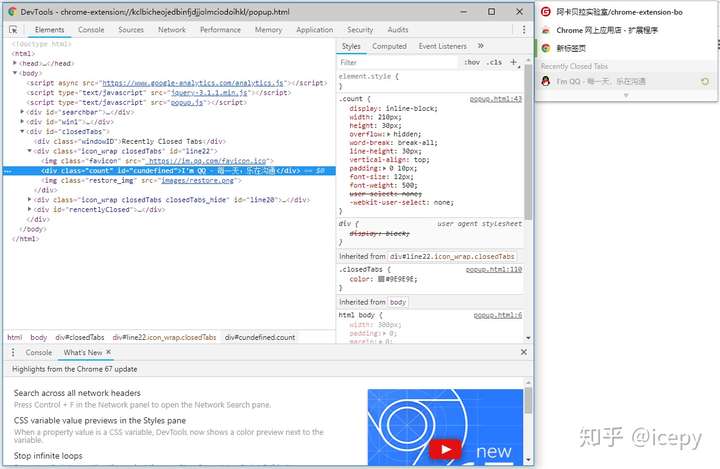This screenshot has width=720, height=469.
Task: Switch to the Computed styles tab
Action: point(389,46)
